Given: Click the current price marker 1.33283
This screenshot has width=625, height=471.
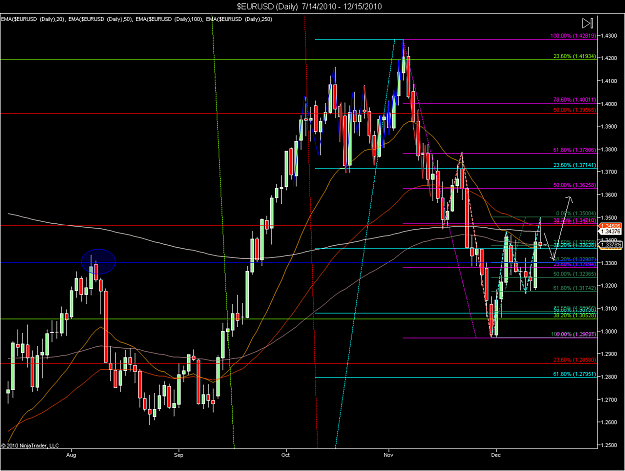Looking at the screenshot, I should 611,245.
